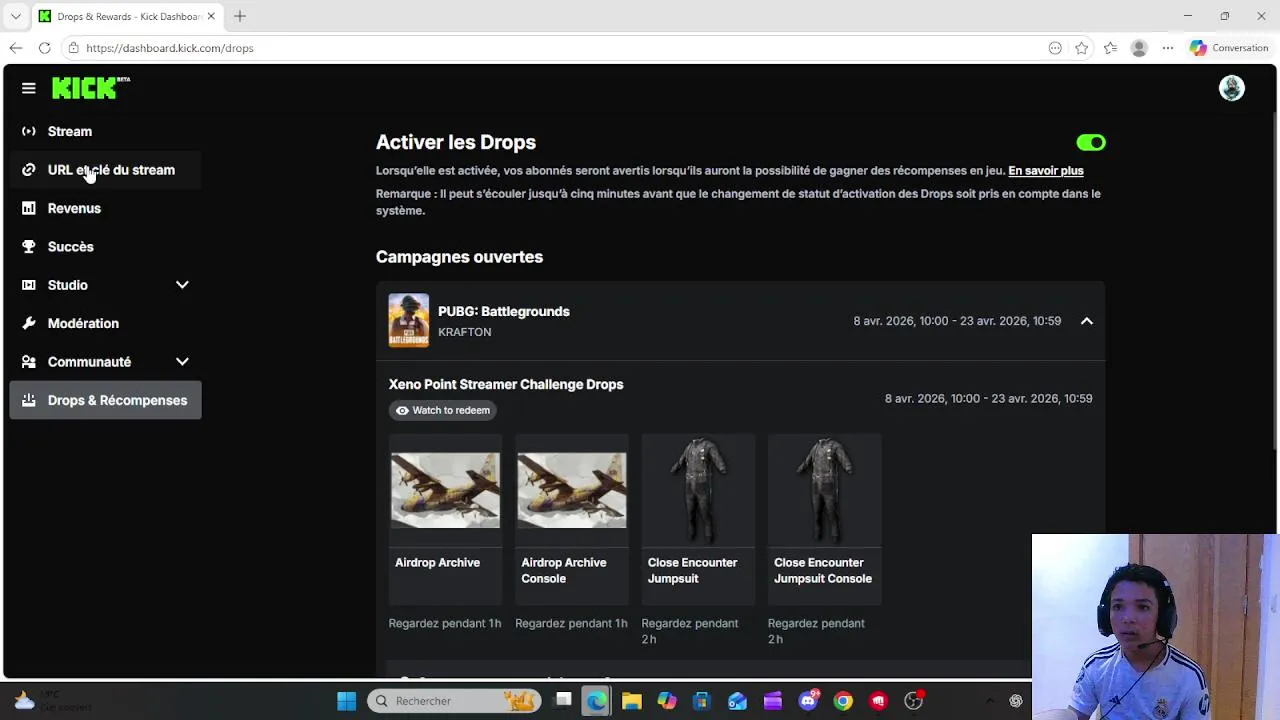Select the Airdrop Archive reward image

point(445,490)
